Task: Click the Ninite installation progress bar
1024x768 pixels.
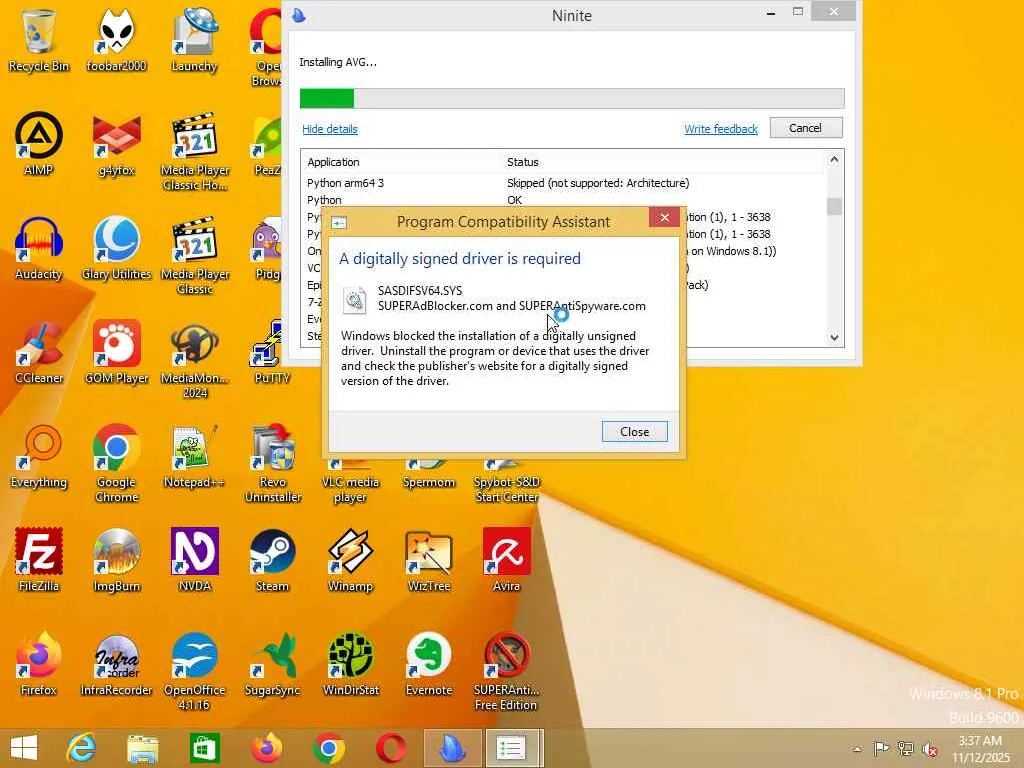Action: coord(571,99)
